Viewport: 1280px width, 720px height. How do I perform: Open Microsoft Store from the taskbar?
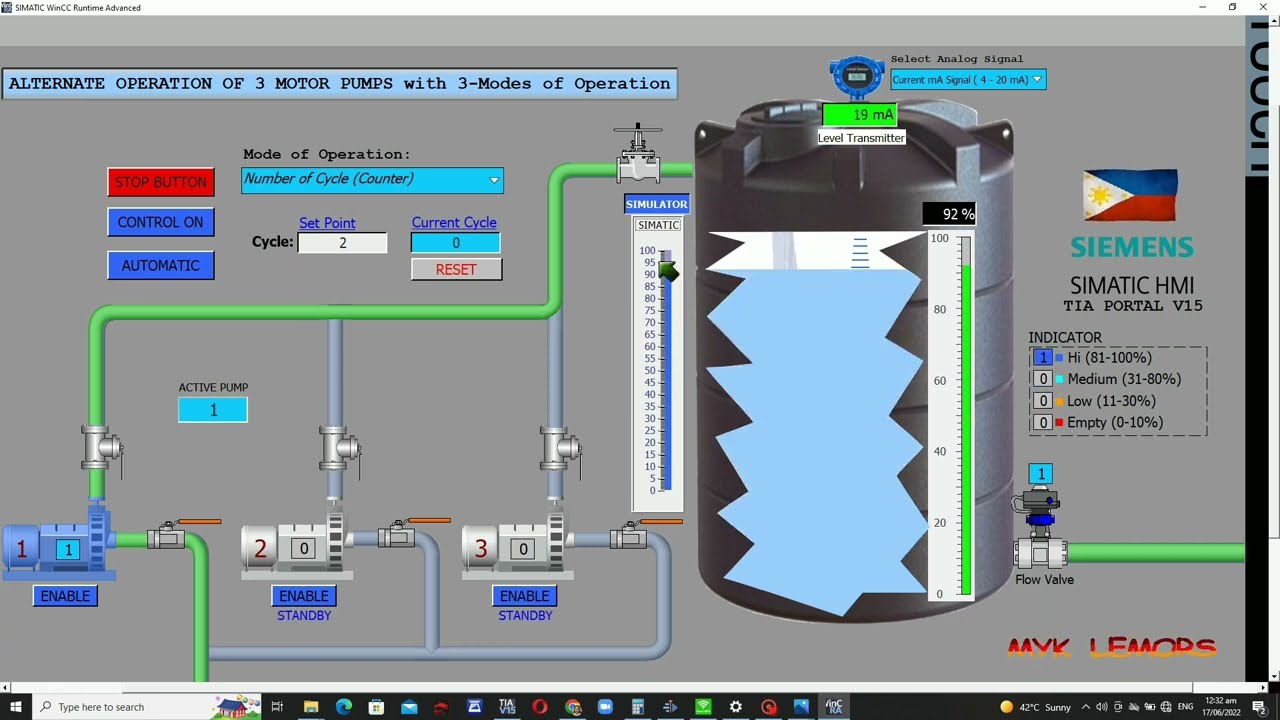coord(376,707)
